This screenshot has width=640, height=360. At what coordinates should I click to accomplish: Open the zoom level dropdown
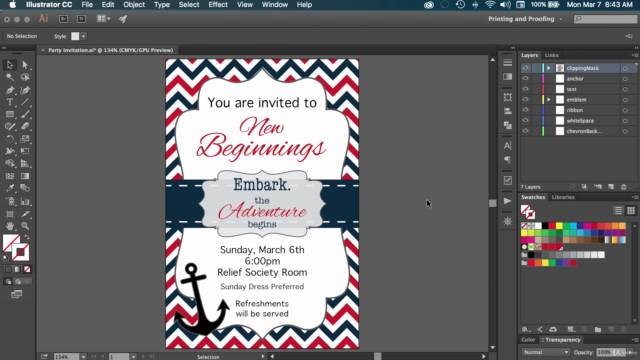[x=83, y=357]
